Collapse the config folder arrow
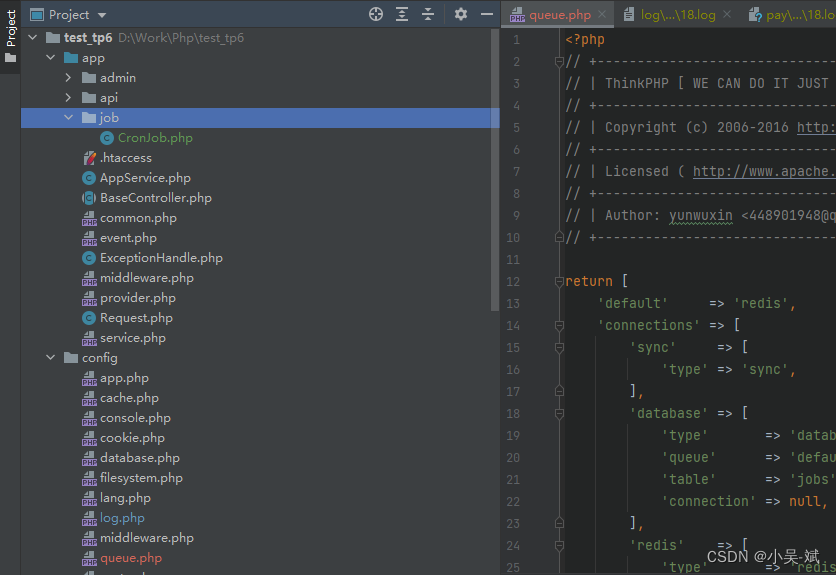 pos(51,357)
